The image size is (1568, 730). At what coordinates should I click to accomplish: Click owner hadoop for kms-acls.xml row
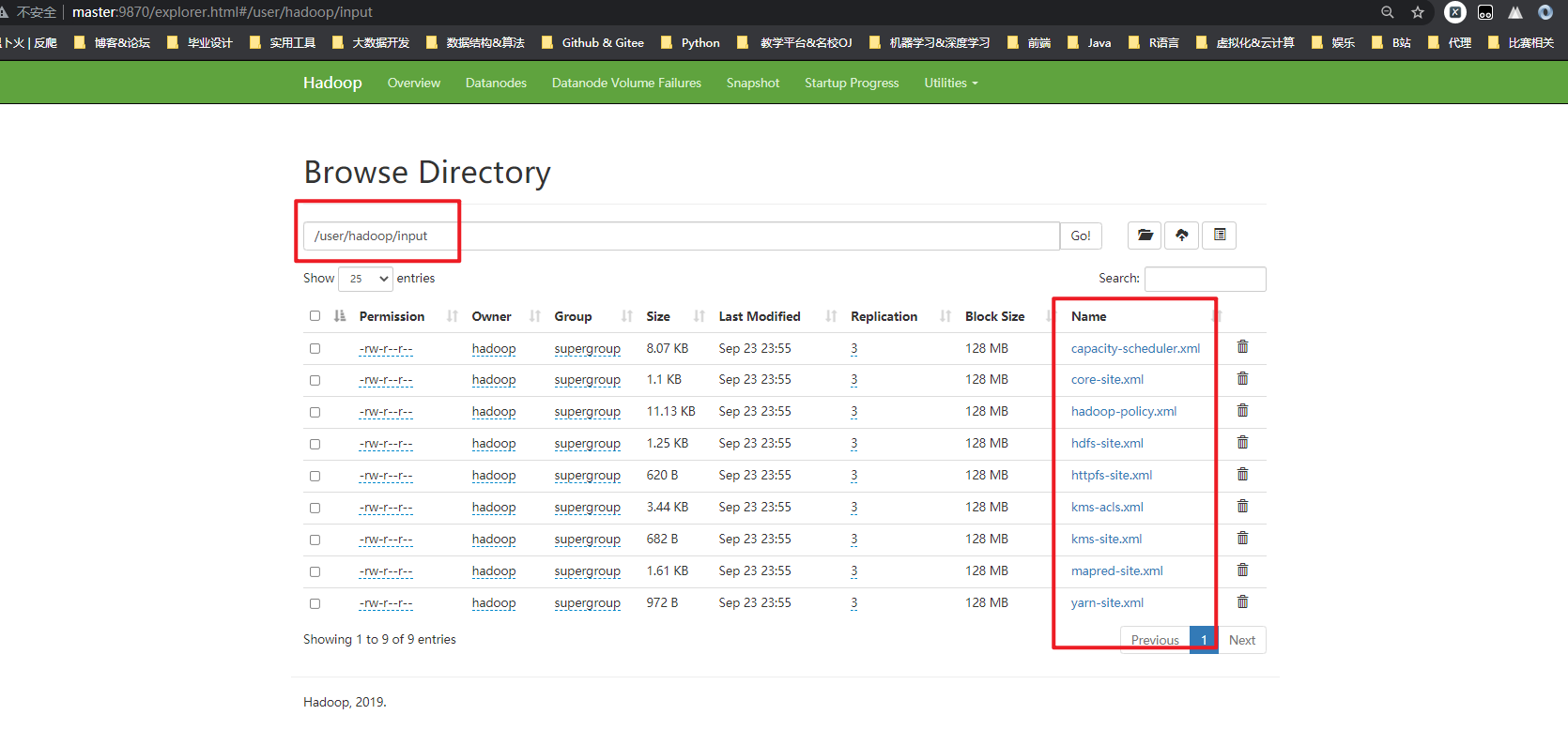(494, 508)
